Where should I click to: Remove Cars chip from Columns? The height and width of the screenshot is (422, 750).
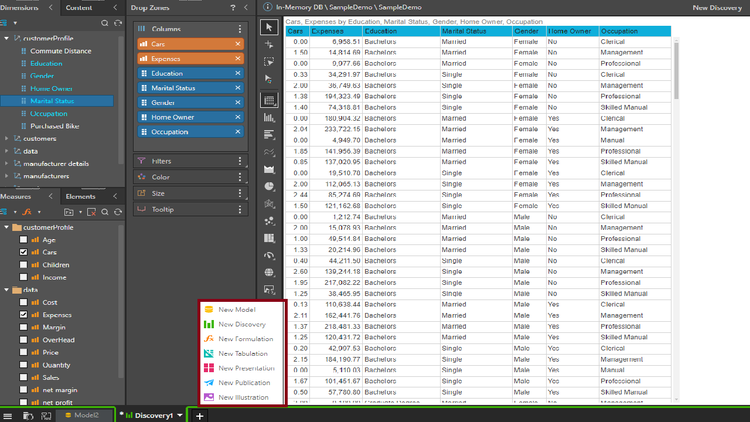tap(238, 44)
